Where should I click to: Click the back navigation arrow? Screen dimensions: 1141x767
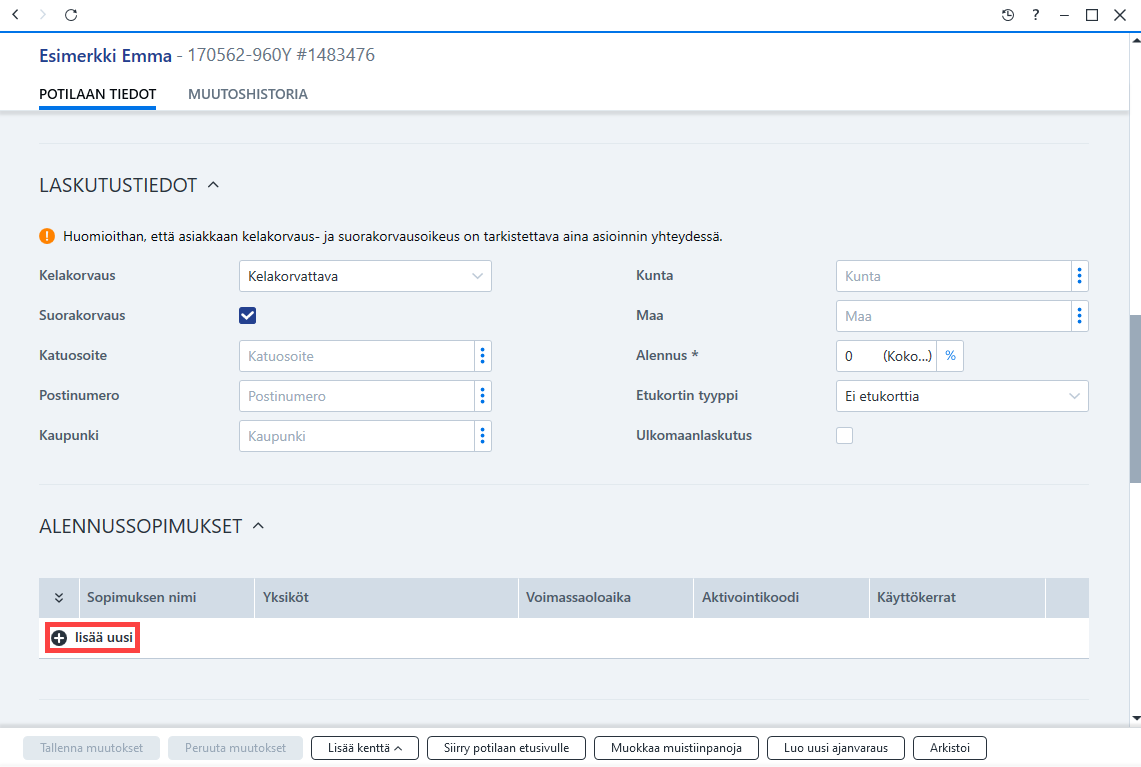click(x=15, y=15)
